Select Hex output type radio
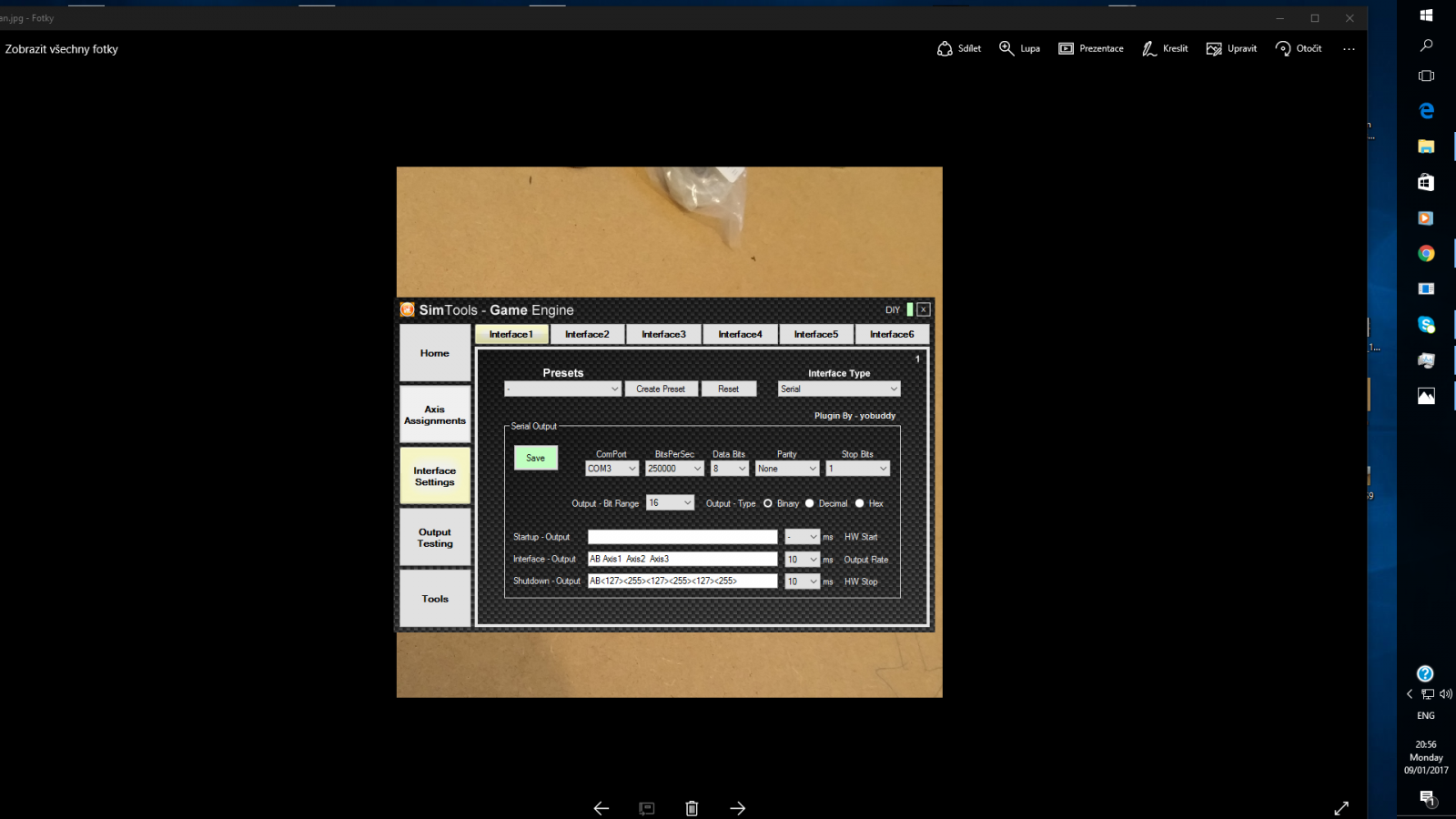The image size is (1456, 819). point(859,503)
